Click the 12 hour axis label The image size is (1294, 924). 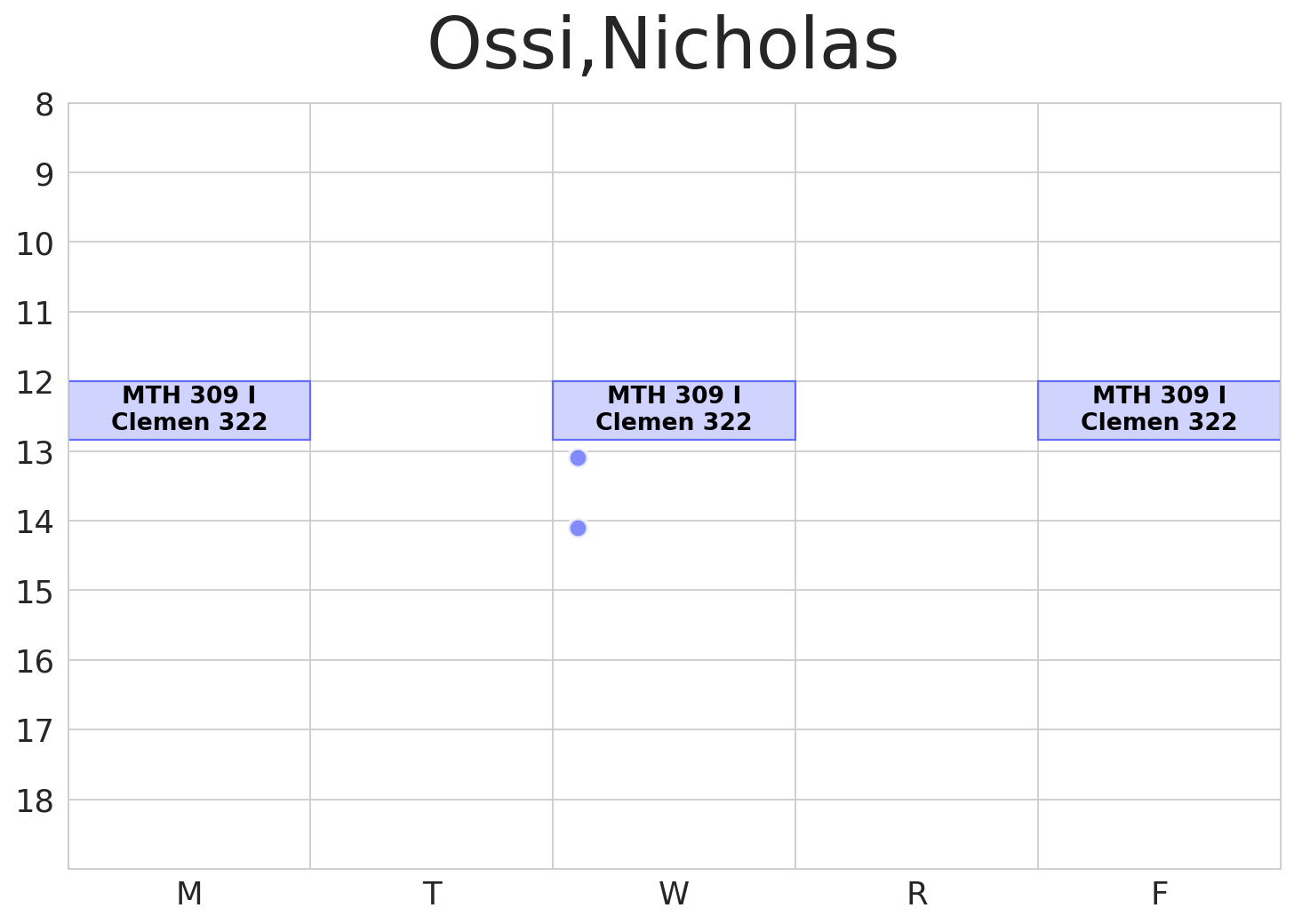click(36, 384)
